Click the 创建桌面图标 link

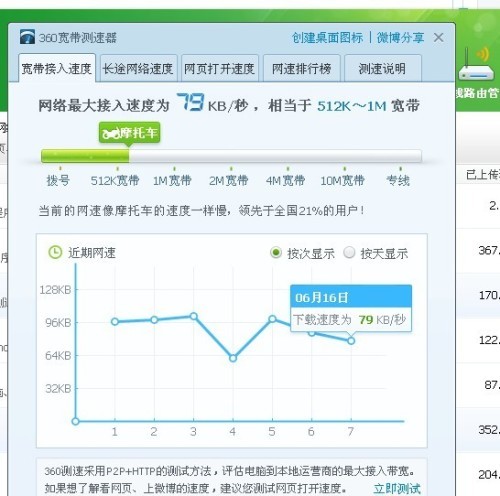(327, 38)
